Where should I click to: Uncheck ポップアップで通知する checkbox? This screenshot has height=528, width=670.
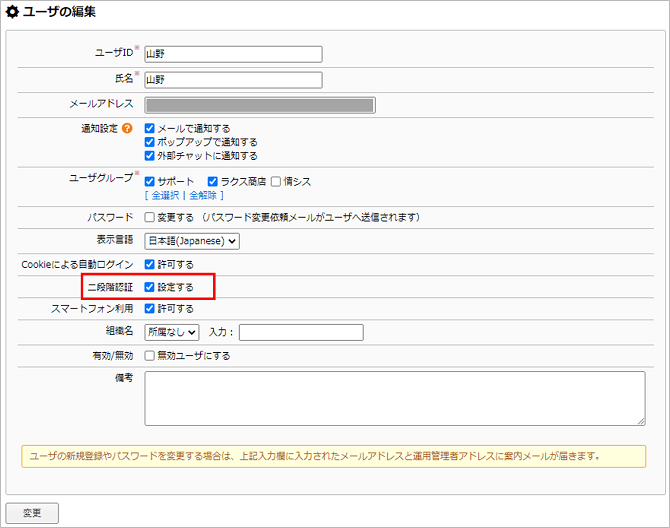click(149, 142)
